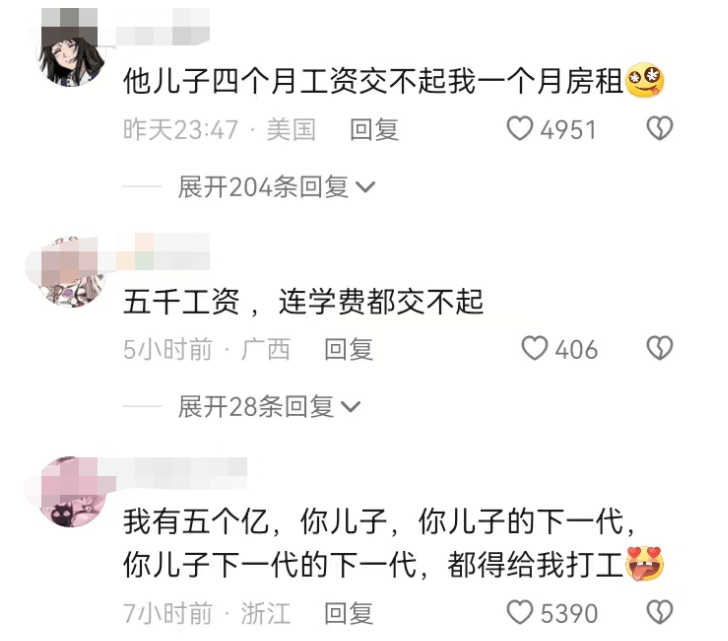
Task: Expand 展开204条回复 replies
Action: tap(276, 187)
